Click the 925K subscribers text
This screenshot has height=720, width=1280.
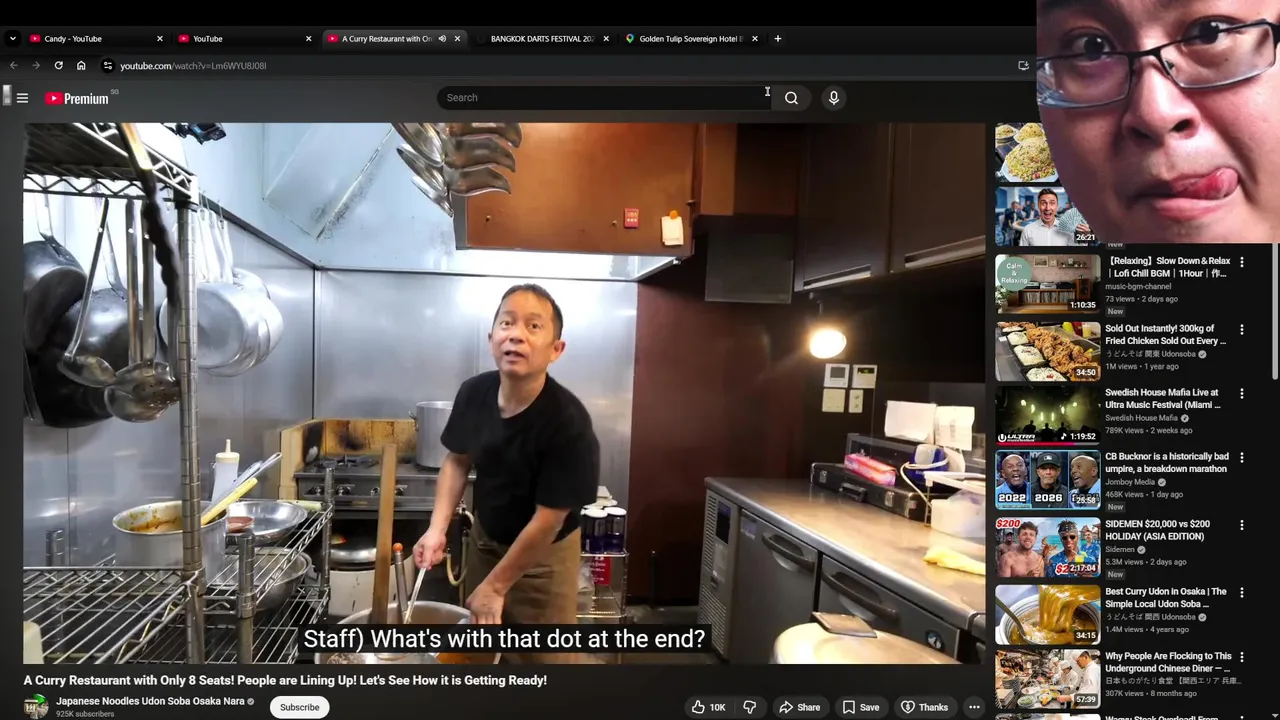(85, 714)
